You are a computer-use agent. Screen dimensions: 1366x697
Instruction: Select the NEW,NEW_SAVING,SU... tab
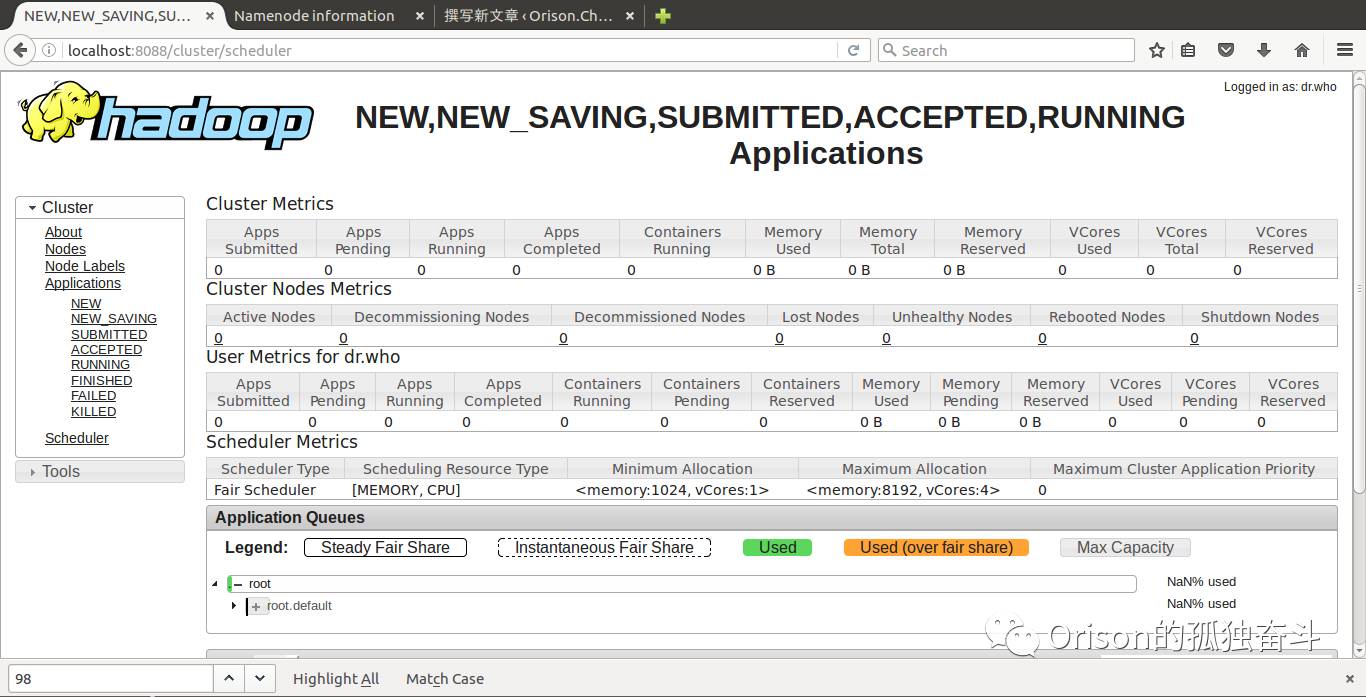[107, 16]
